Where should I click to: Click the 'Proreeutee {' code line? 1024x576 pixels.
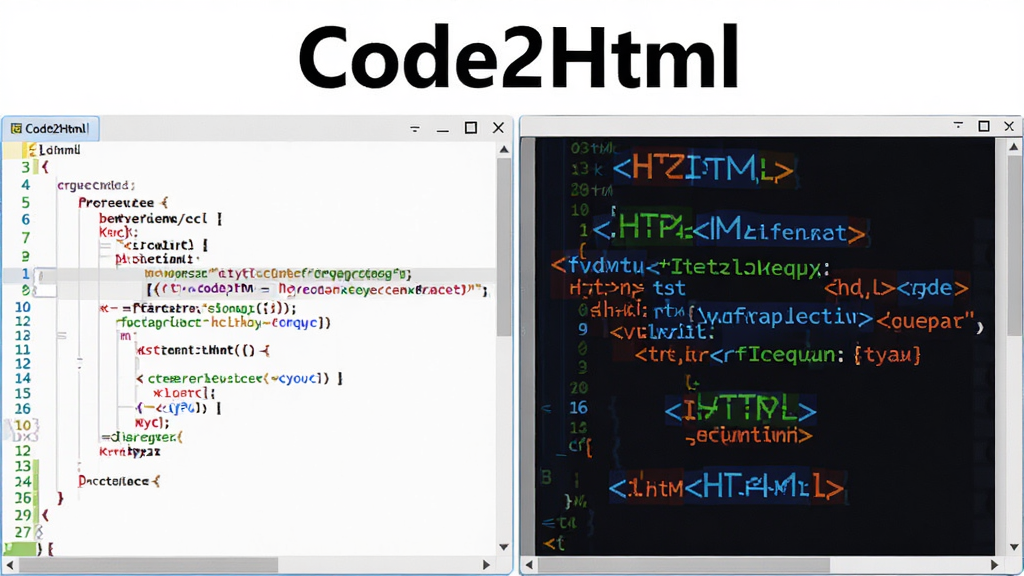123,202
